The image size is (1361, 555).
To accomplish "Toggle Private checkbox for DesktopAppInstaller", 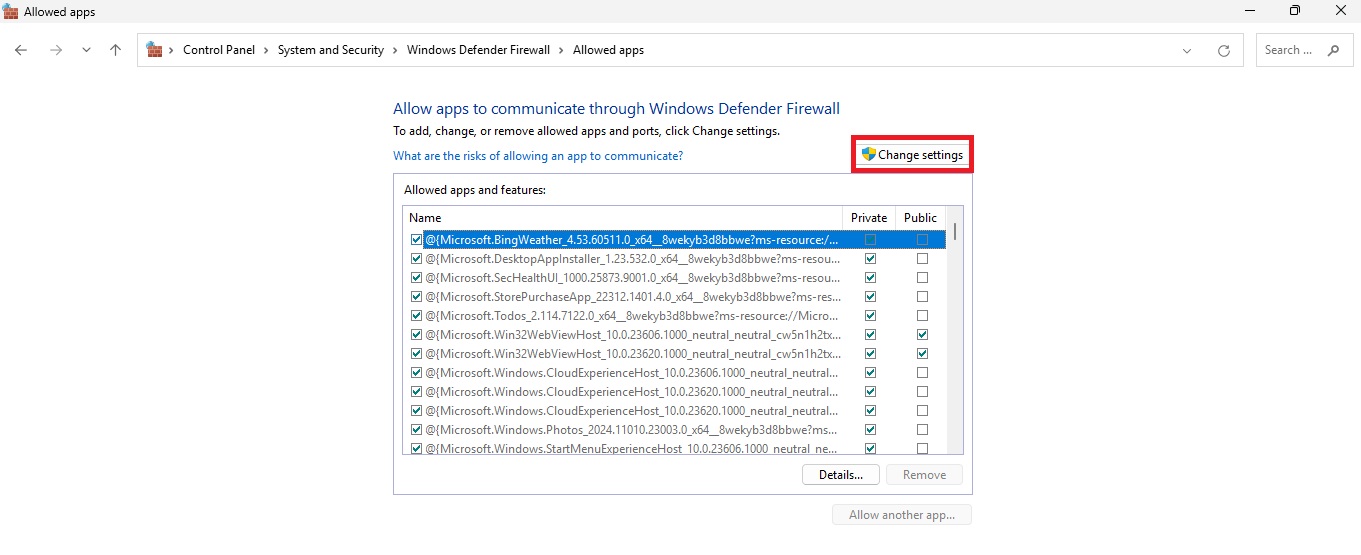I will [870, 259].
